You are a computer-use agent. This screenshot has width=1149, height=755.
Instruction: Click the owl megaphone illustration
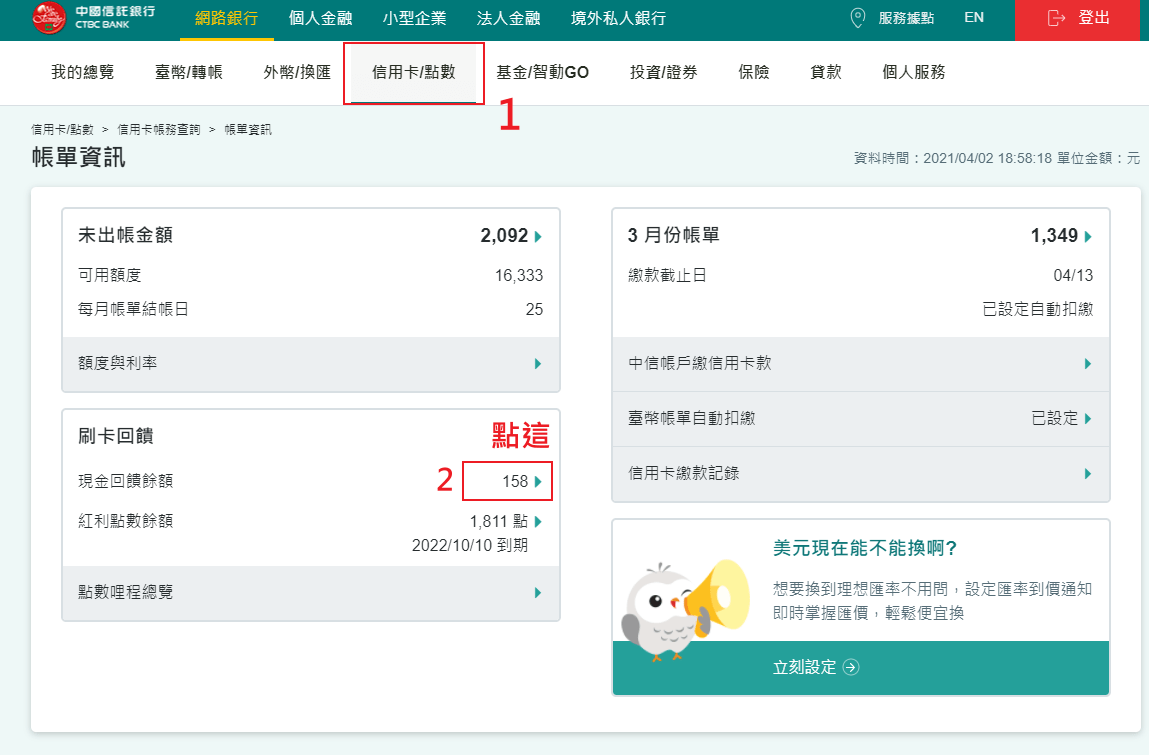(684, 610)
